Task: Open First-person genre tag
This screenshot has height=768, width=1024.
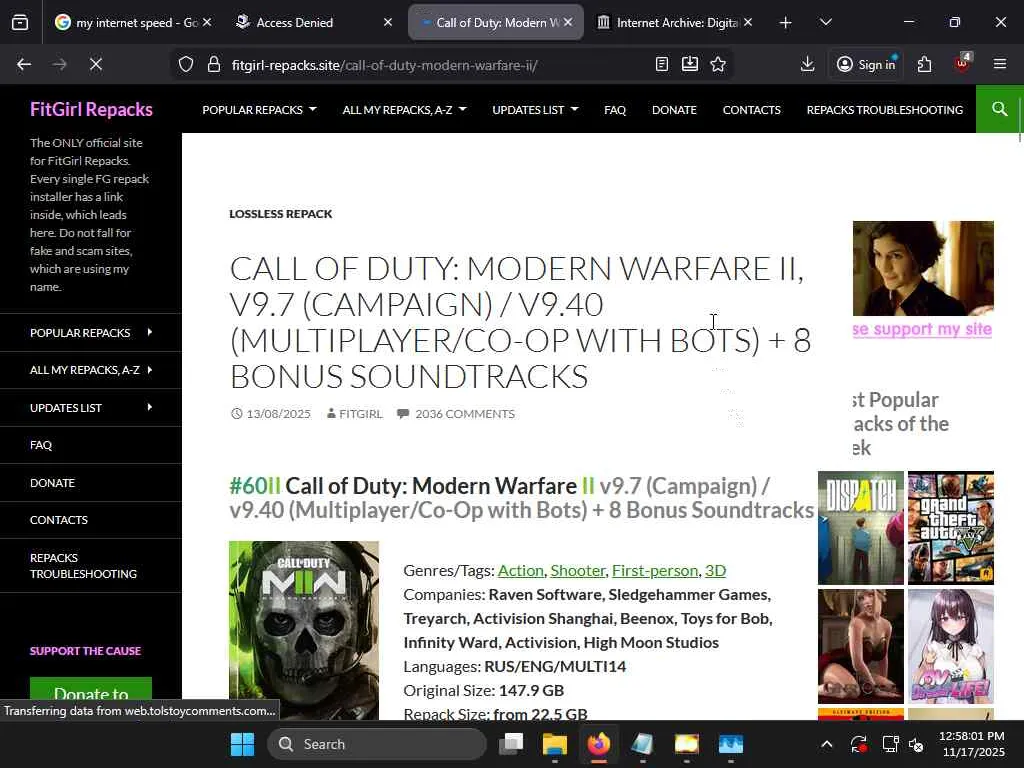Action: tap(655, 570)
